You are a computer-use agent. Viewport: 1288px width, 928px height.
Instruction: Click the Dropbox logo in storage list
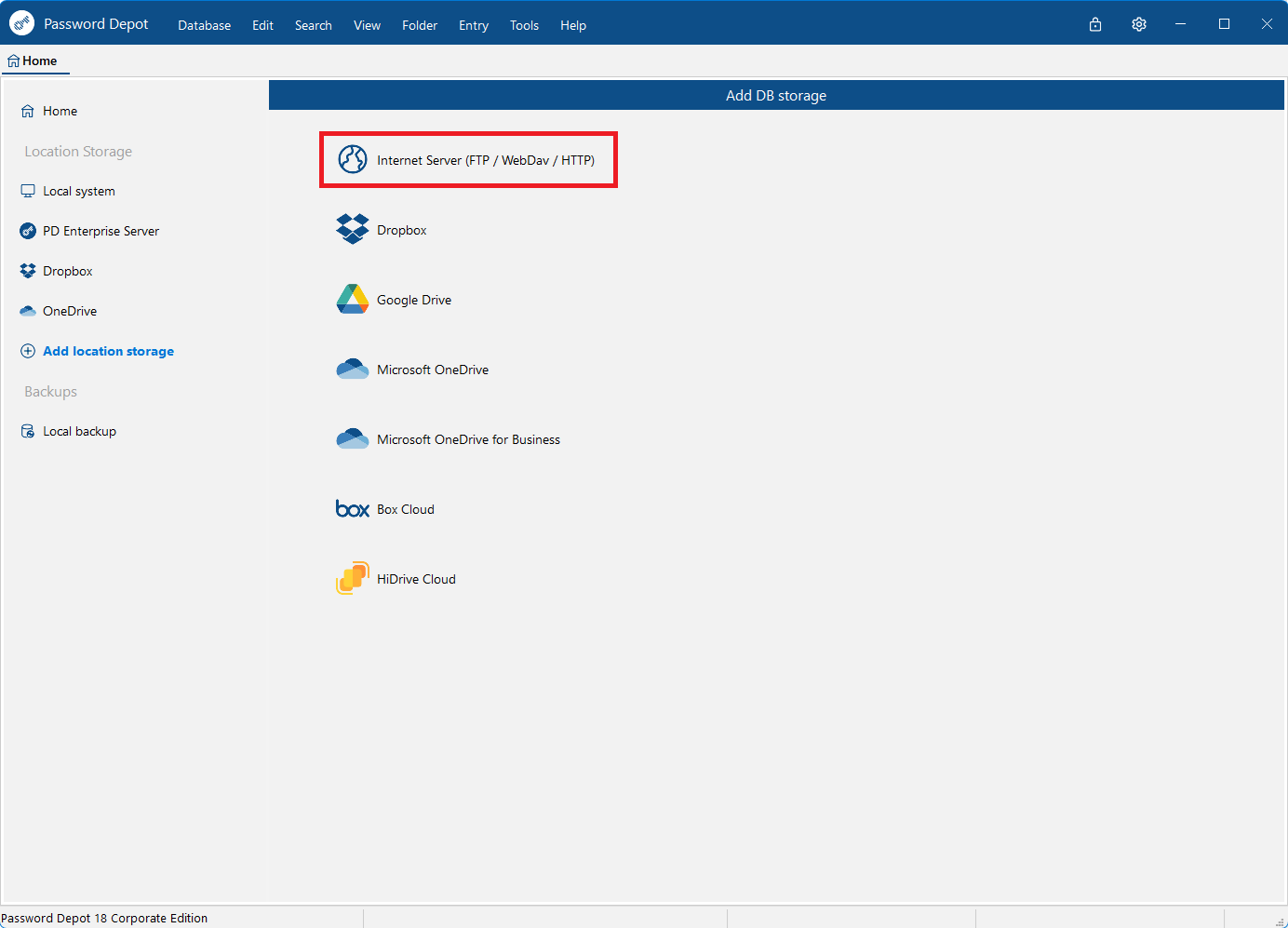tap(353, 229)
